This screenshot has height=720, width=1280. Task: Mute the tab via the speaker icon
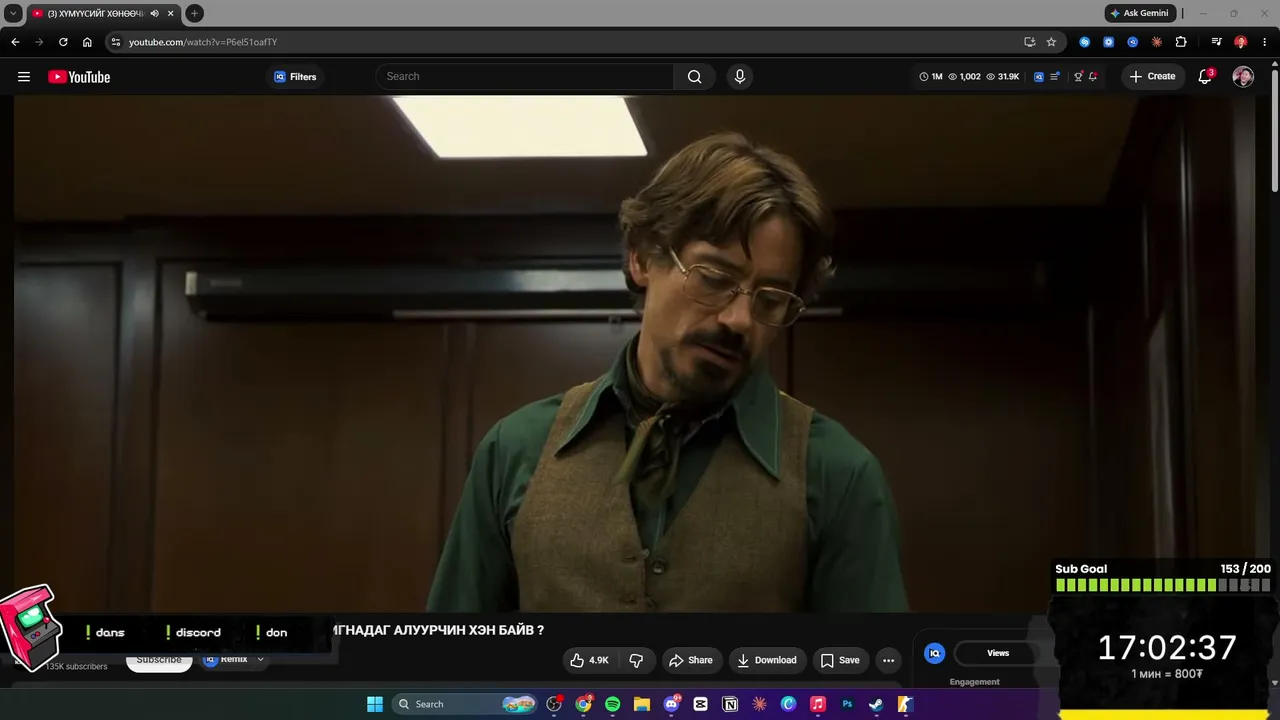[154, 13]
